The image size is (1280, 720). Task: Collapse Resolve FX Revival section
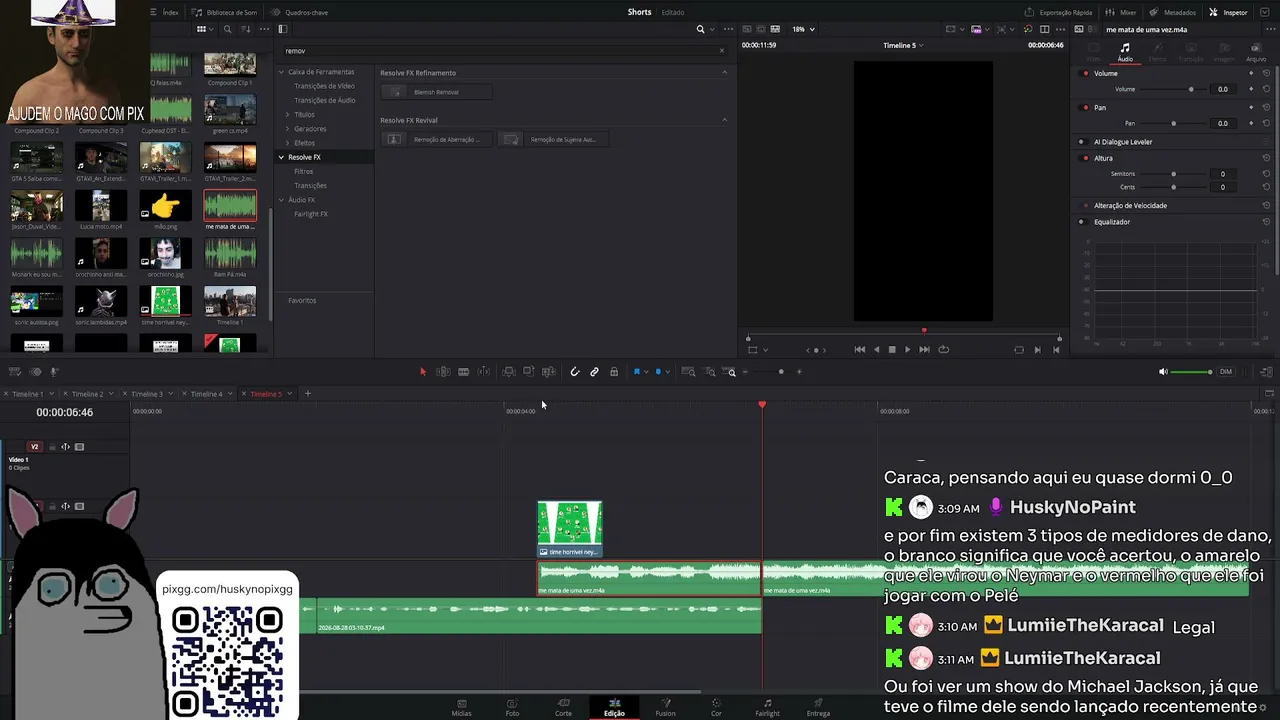click(x=725, y=120)
